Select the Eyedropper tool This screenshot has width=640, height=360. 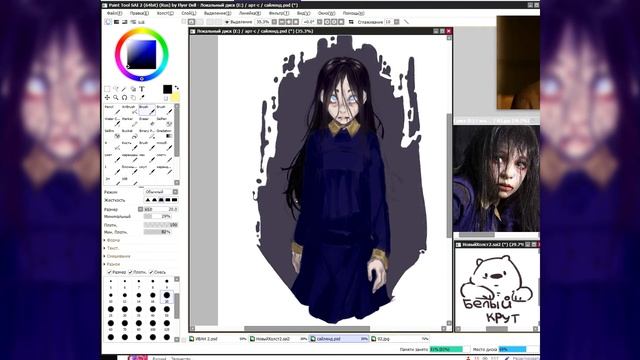[142, 98]
